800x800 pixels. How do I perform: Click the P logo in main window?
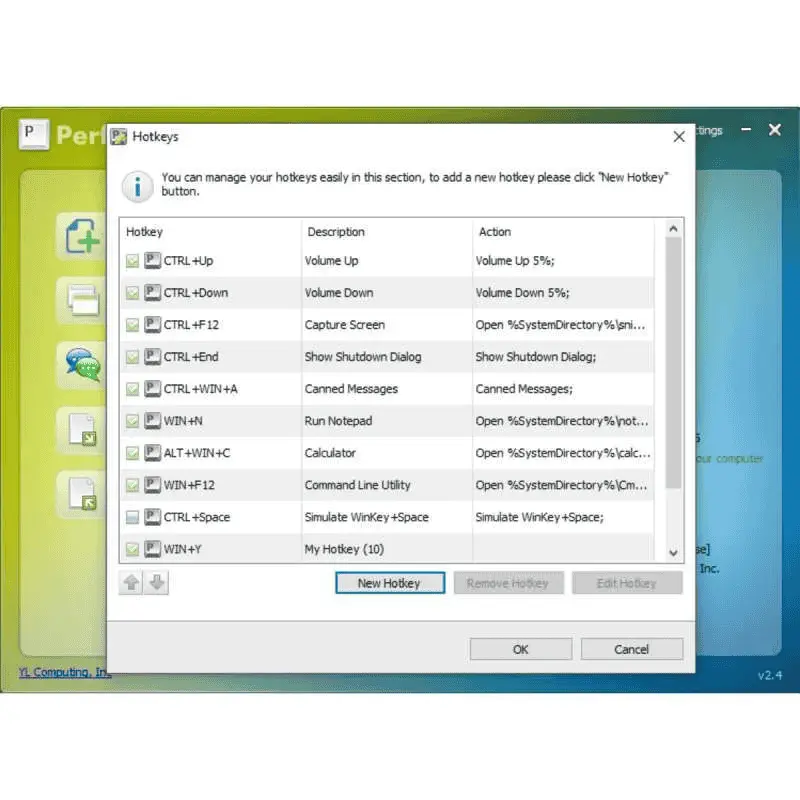[34, 134]
